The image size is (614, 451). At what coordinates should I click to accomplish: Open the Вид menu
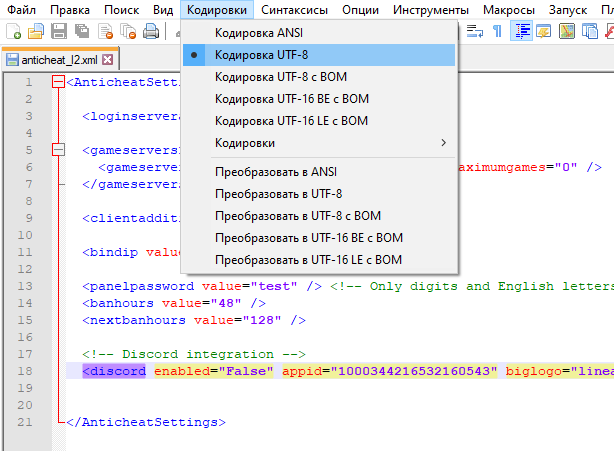click(x=163, y=10)
